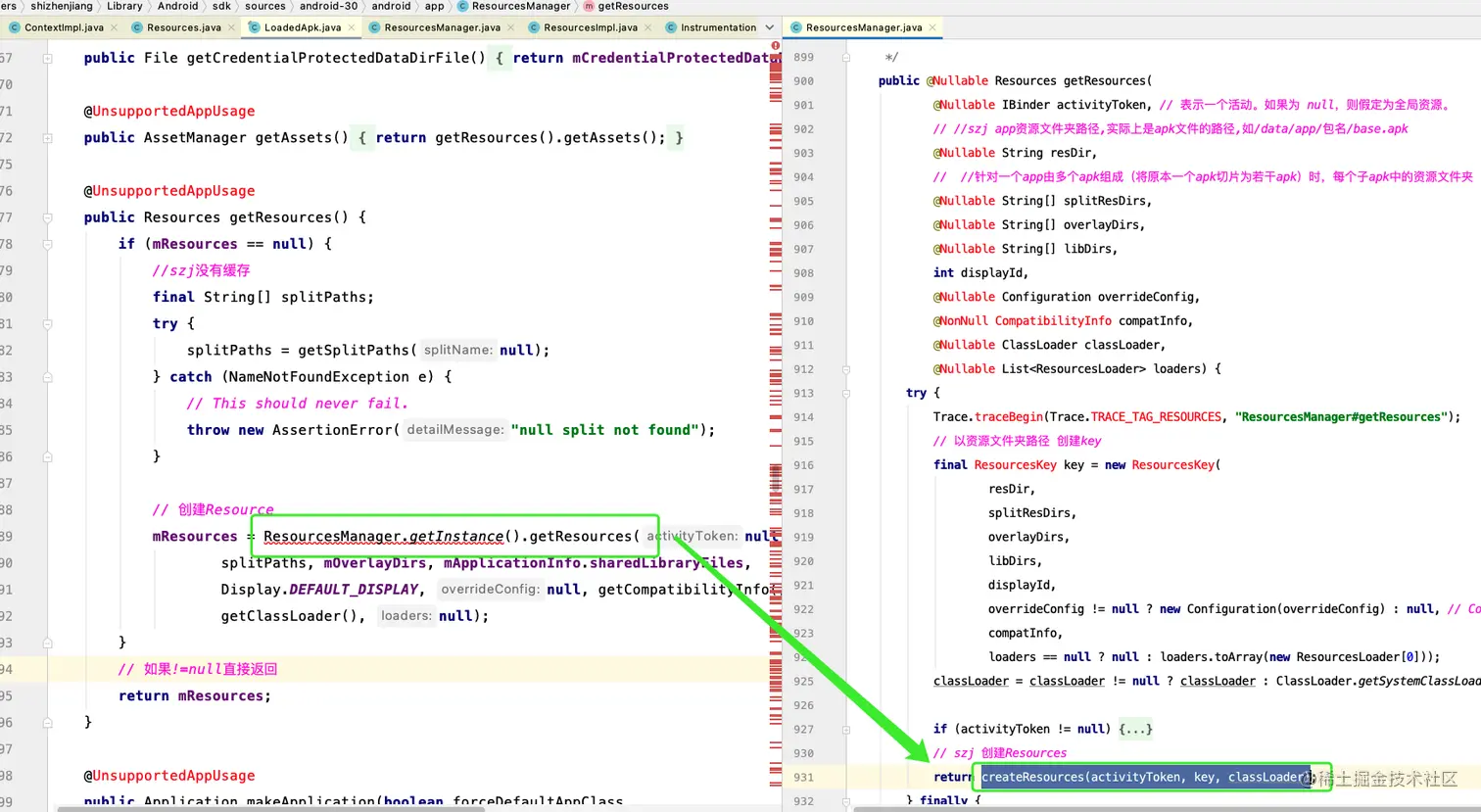The height and width of the screenshot is (812, 1481).
Task: Click 'final ResourcesKey key' declaration
Action: click(x=1009, y=465)
